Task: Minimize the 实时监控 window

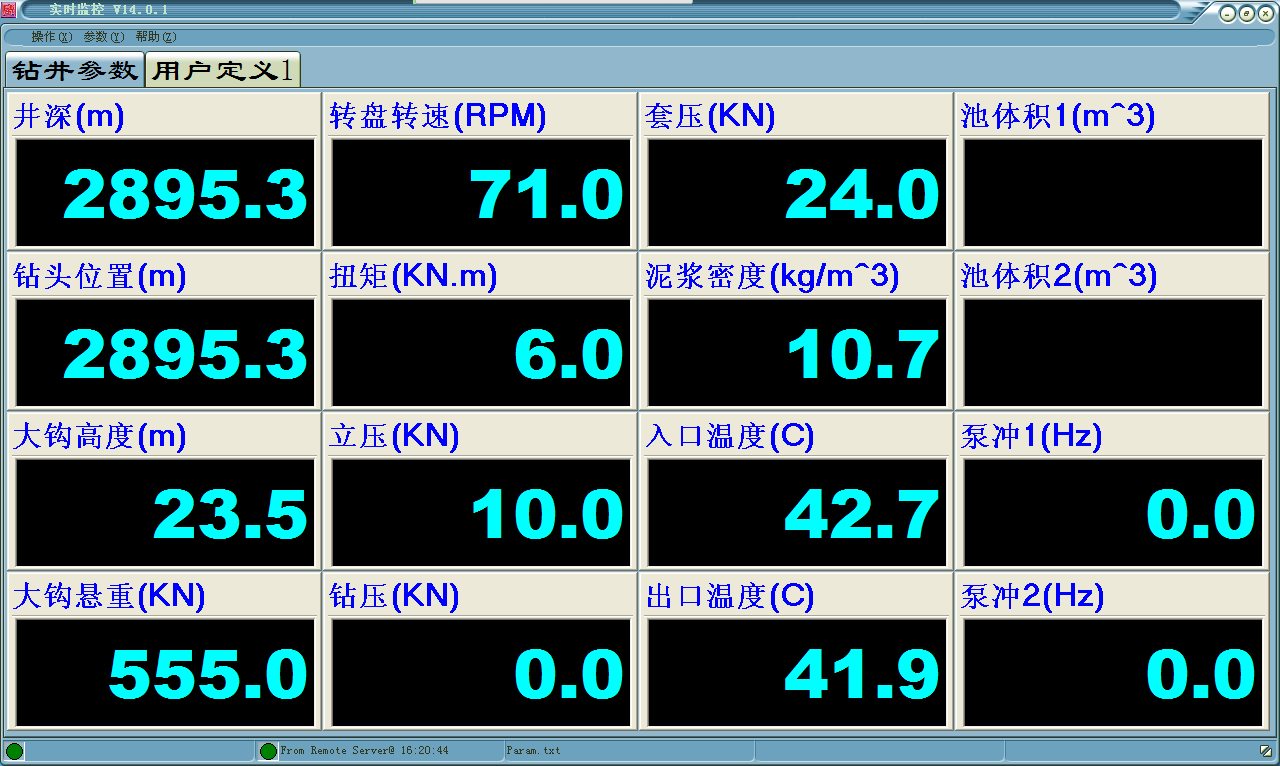Action: coord(1227,14)
